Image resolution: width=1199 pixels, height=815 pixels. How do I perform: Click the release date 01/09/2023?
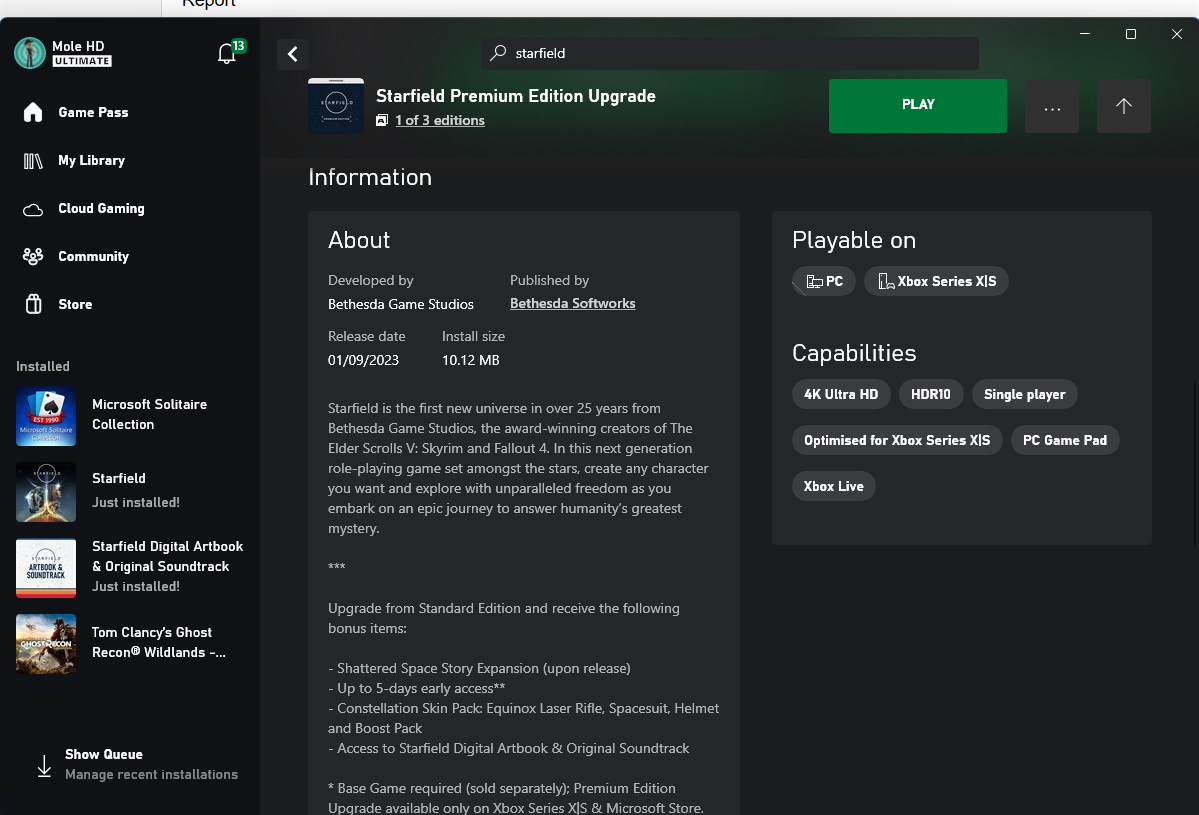(x=363, y=360)
